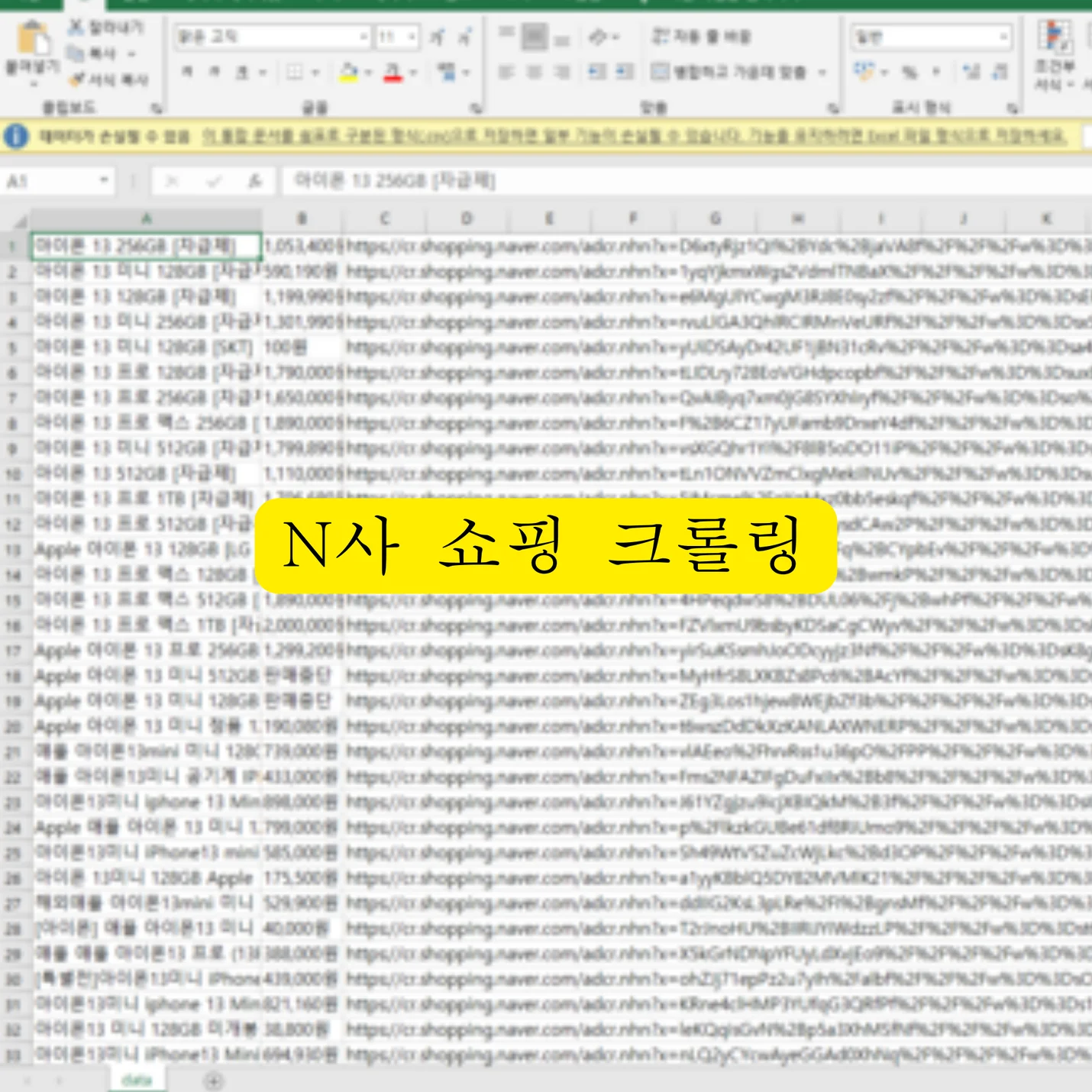The width and height of the screenshot is (1092, 1092).
Task: Select cell B5 with 100원
Action: pyautogui.click(x=302, y=347)
